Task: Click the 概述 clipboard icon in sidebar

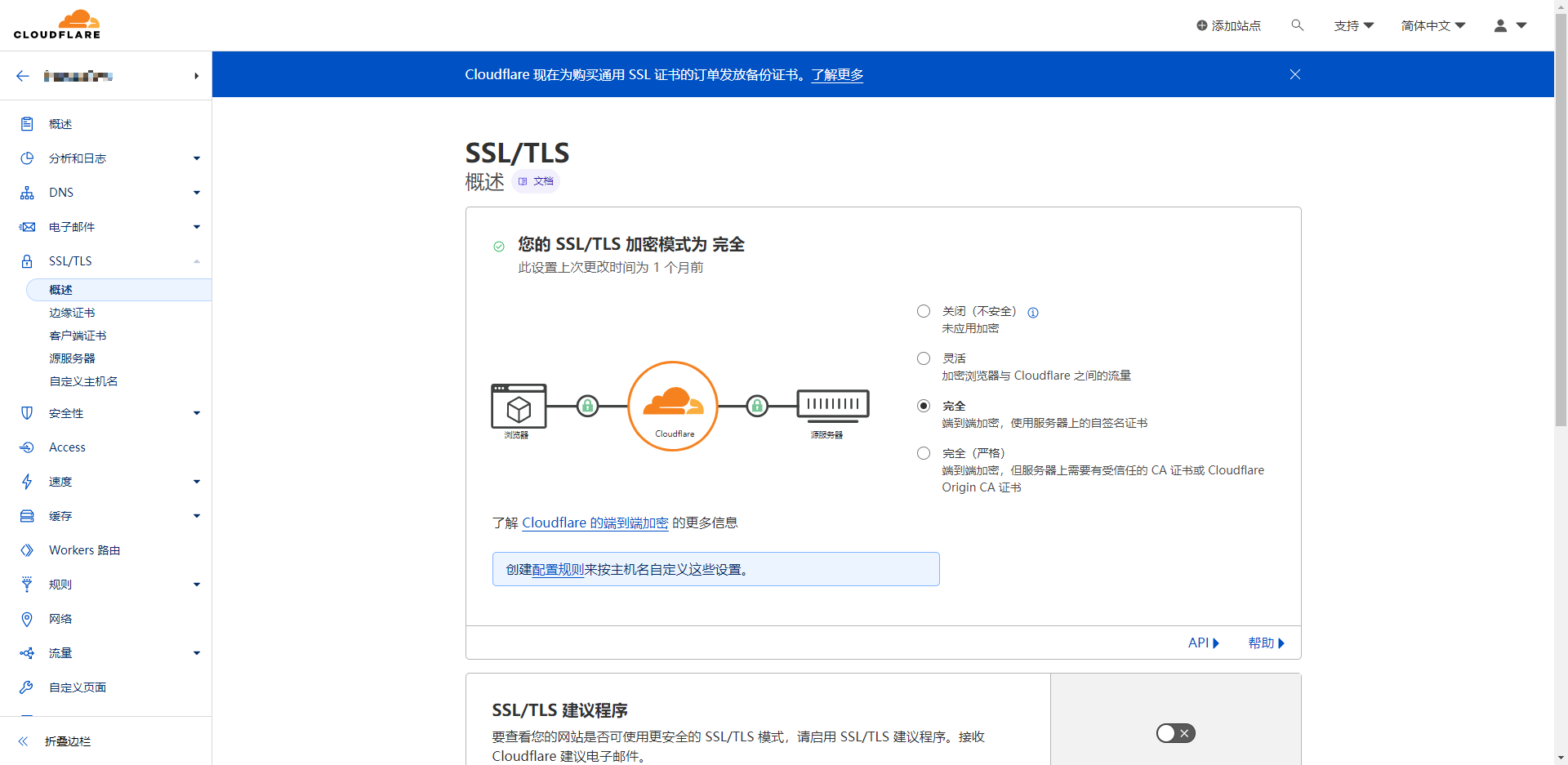Action: pos(27,124)
